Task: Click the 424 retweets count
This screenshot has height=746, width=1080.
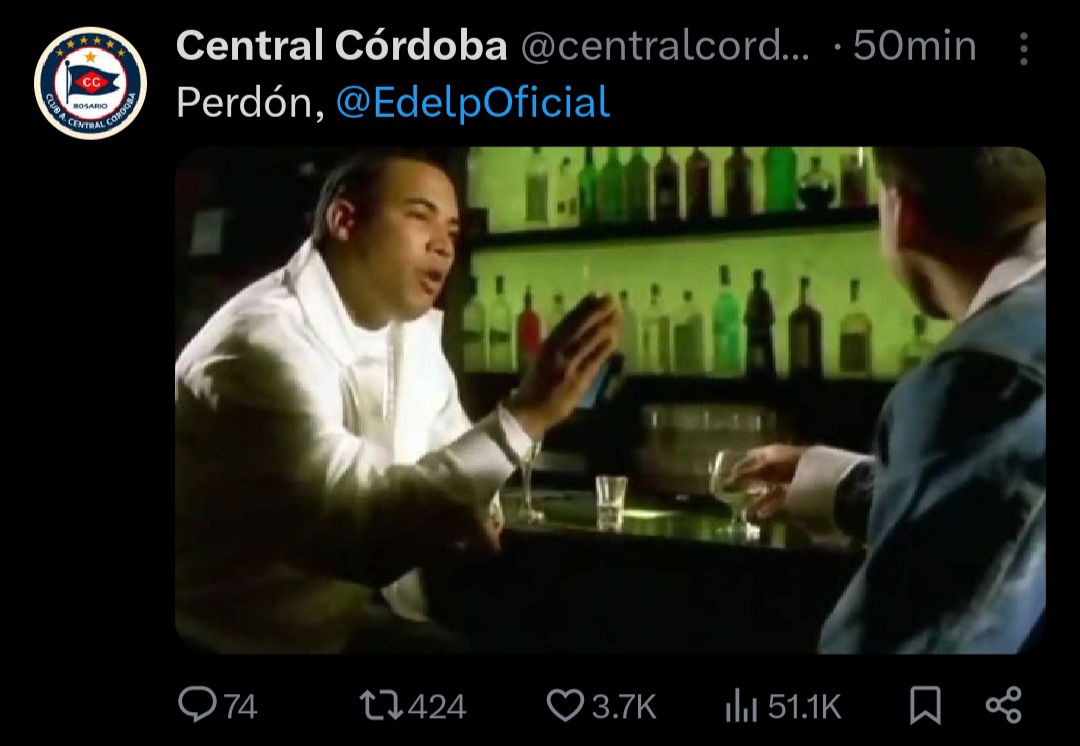Action: (437, 707)
